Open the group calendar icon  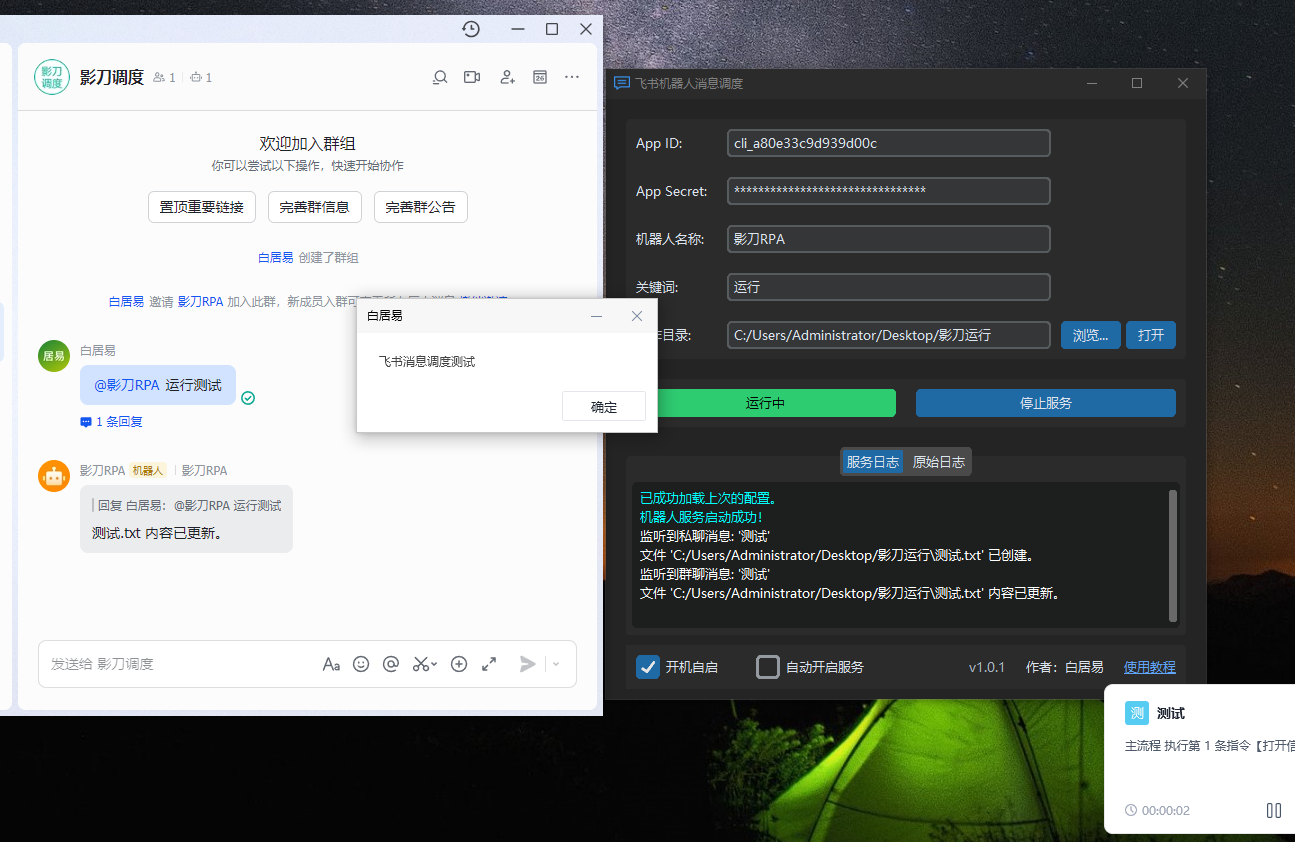540,77
